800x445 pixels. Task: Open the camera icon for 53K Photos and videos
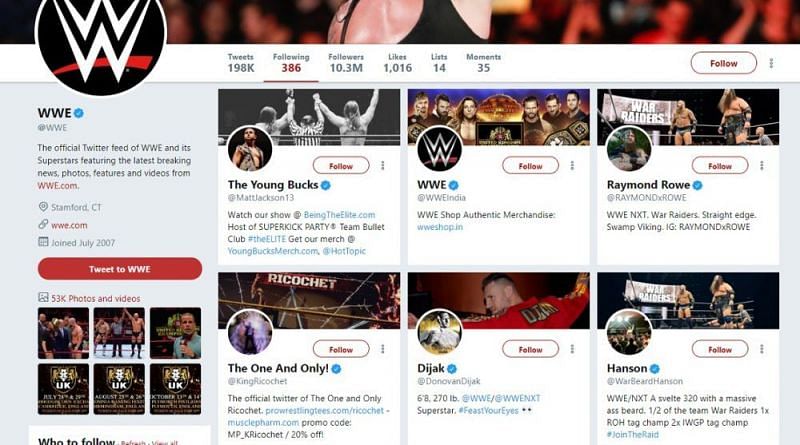coord(43,297)
